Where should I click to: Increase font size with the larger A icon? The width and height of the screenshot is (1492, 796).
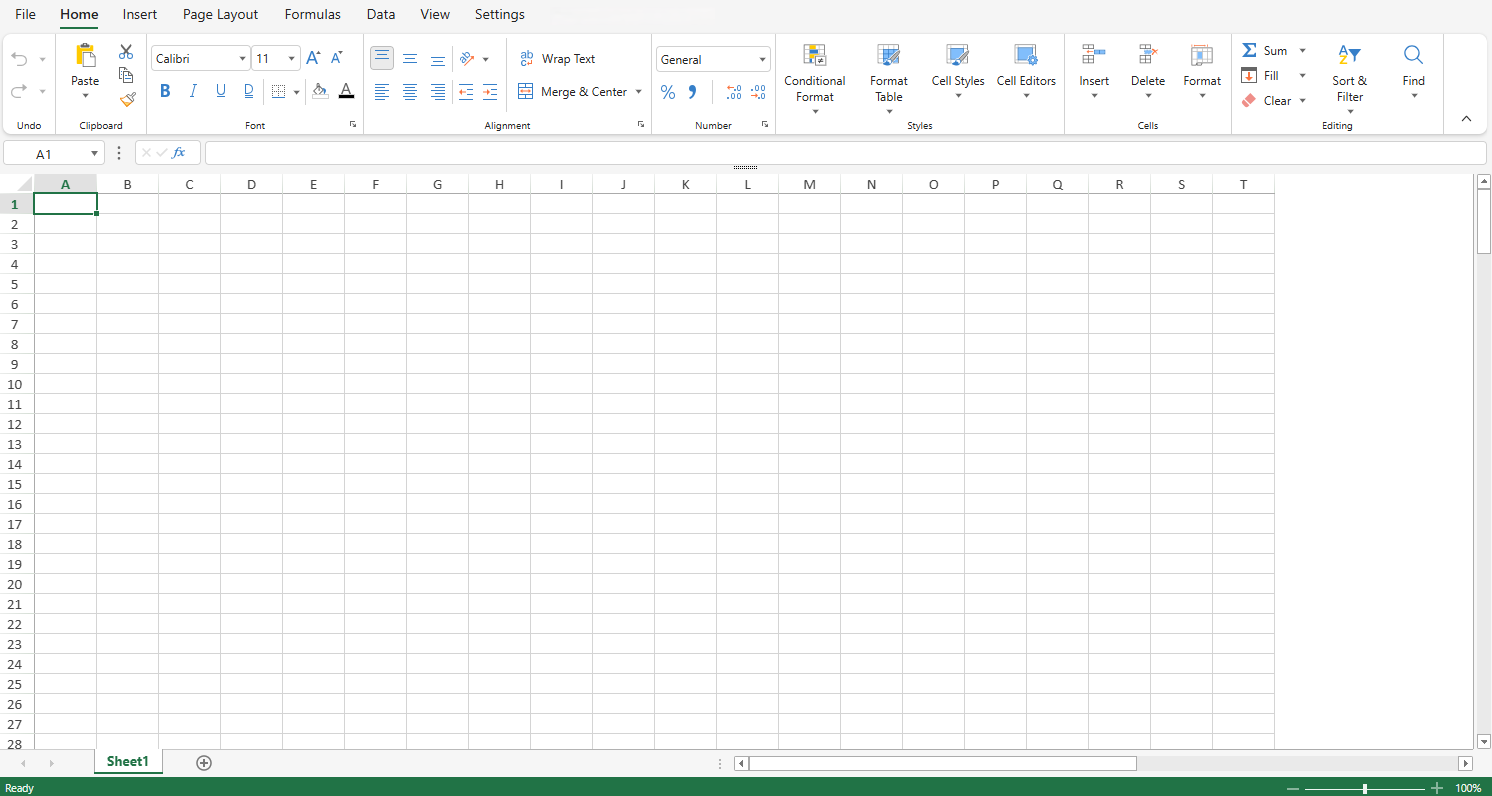[313, 59]
